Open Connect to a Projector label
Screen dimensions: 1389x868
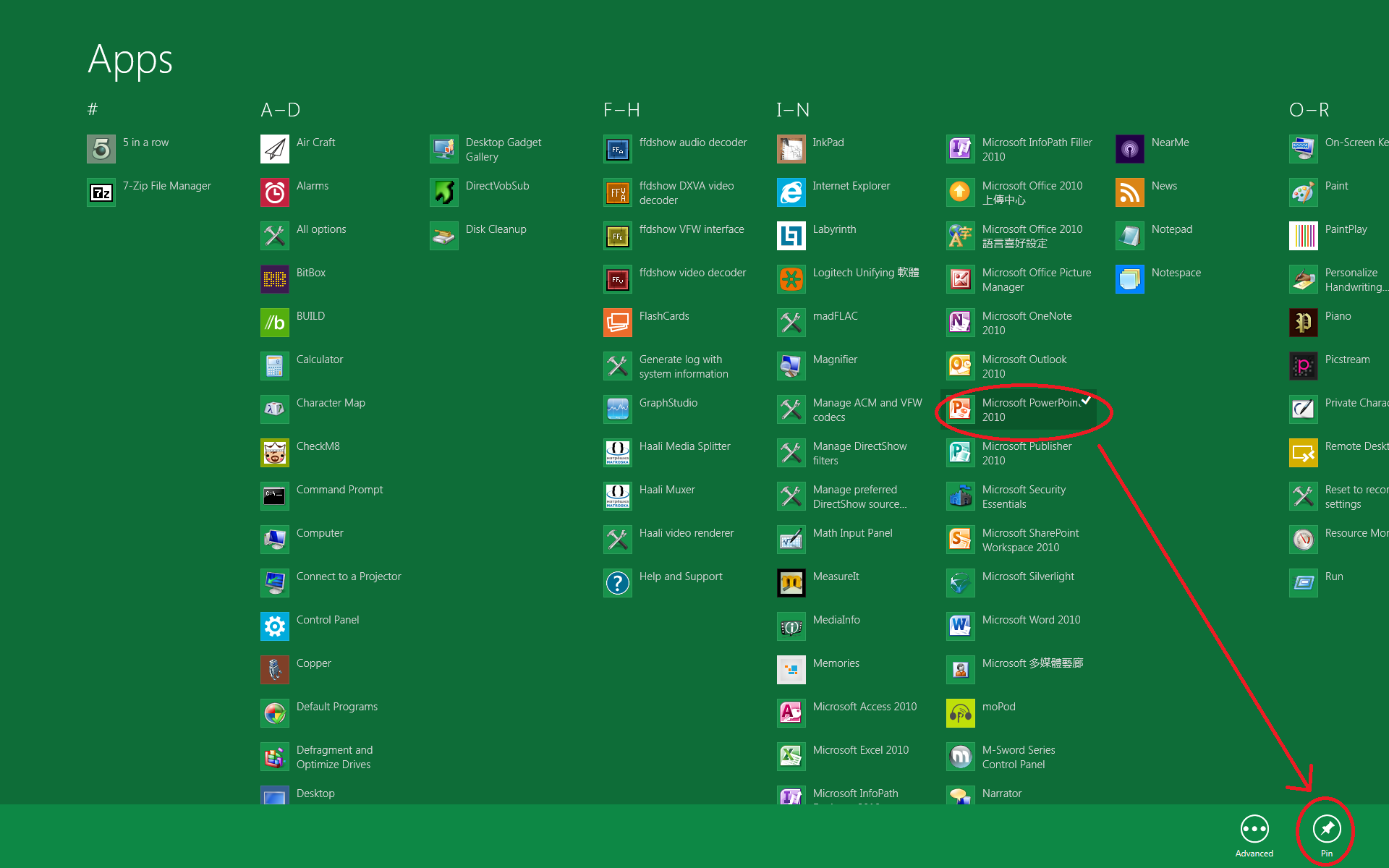coord(349,576)
